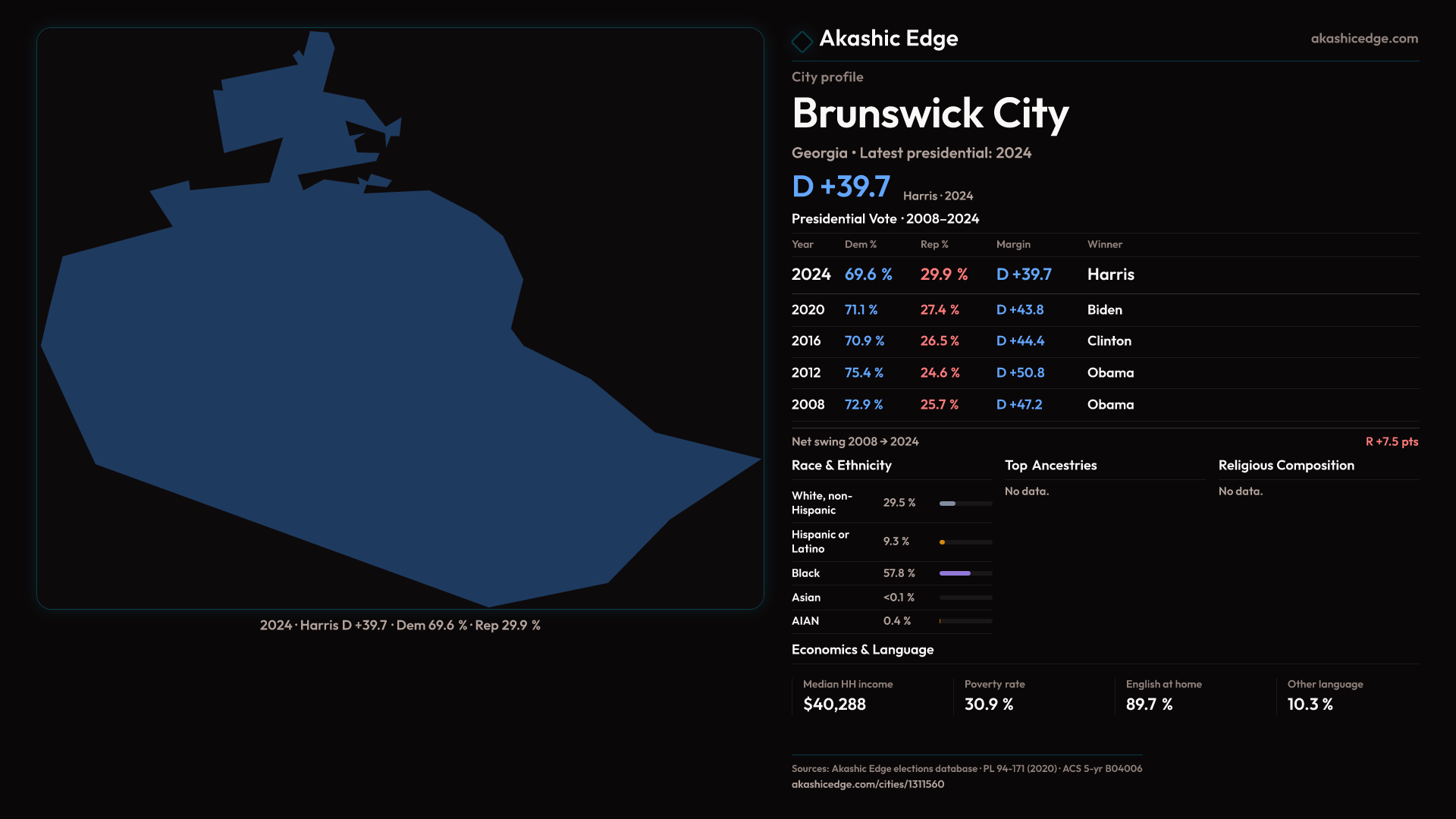This screenshot has width=1456, height=819.
Task: Click the Brunswick City title heading
Action: click(x=930, y=114)
